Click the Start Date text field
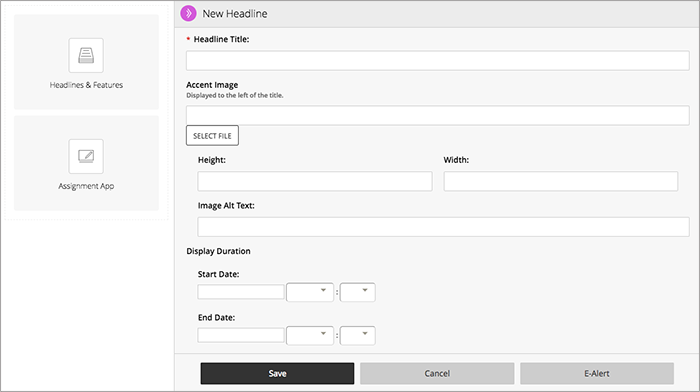 tap(241, 292)
